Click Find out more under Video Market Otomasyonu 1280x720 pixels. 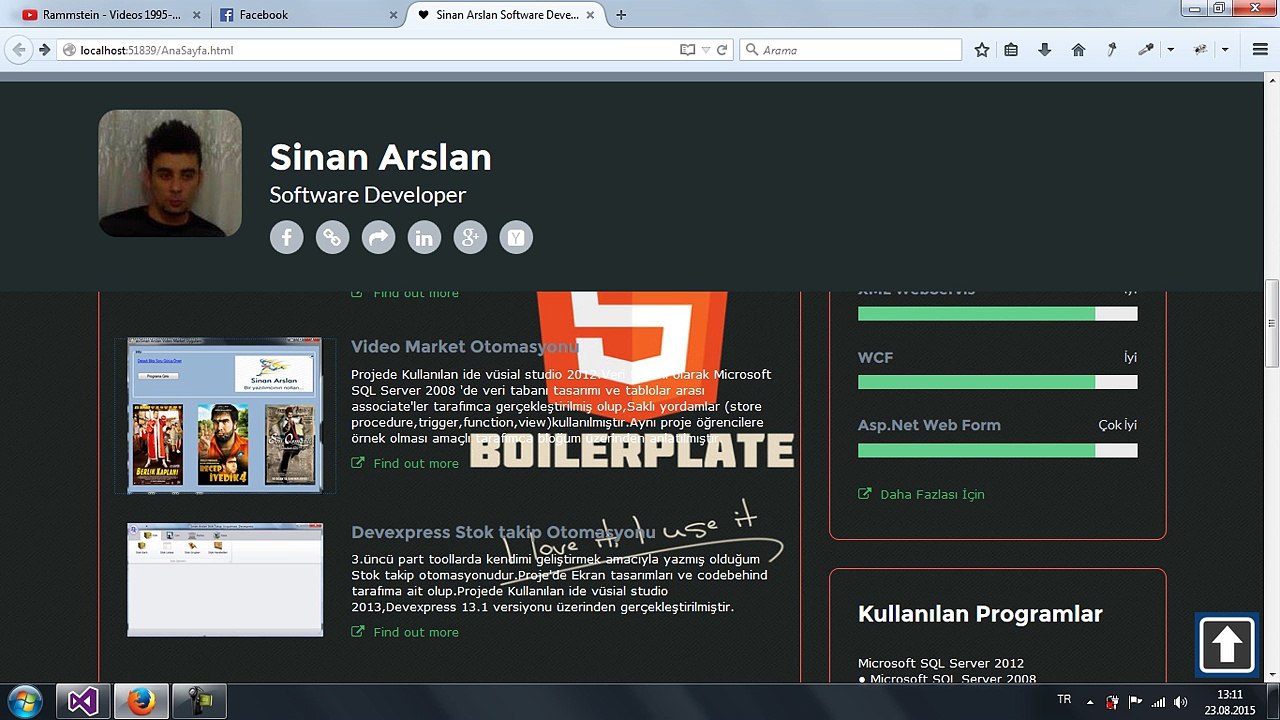(x=405, y=463)
